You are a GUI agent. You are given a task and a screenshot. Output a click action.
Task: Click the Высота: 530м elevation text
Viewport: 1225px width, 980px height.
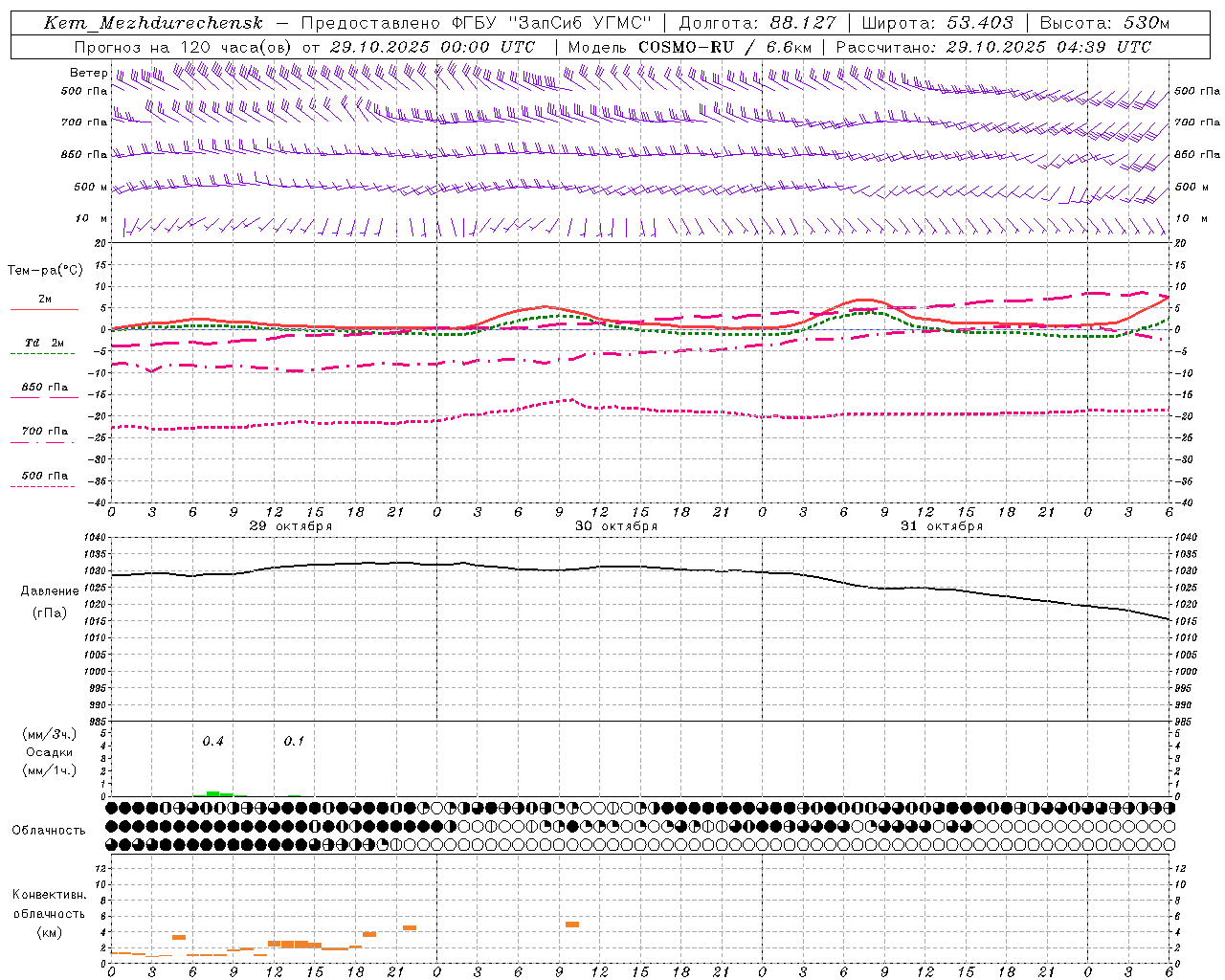(1104, 23)
